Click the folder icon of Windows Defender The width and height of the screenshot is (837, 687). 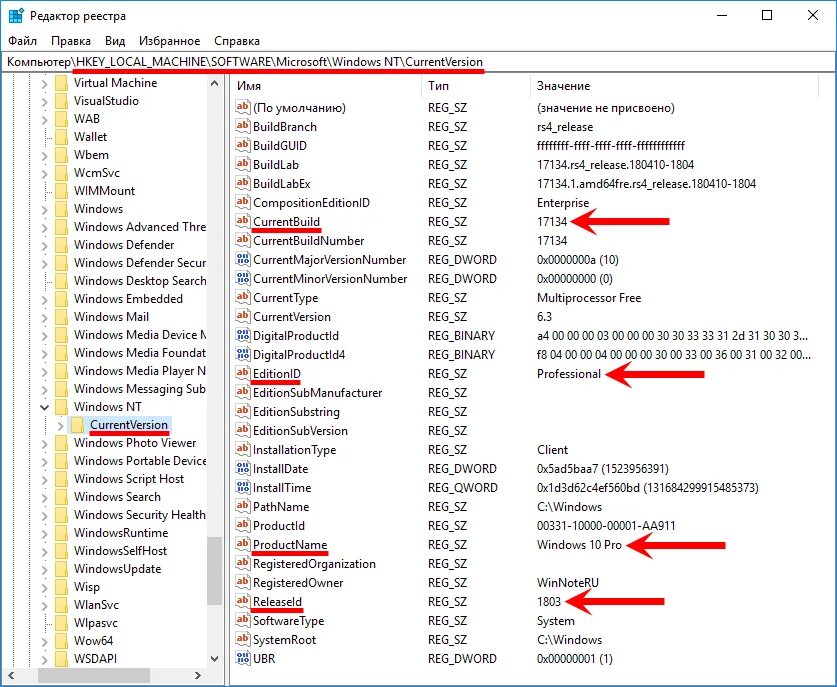pos(61,245)
